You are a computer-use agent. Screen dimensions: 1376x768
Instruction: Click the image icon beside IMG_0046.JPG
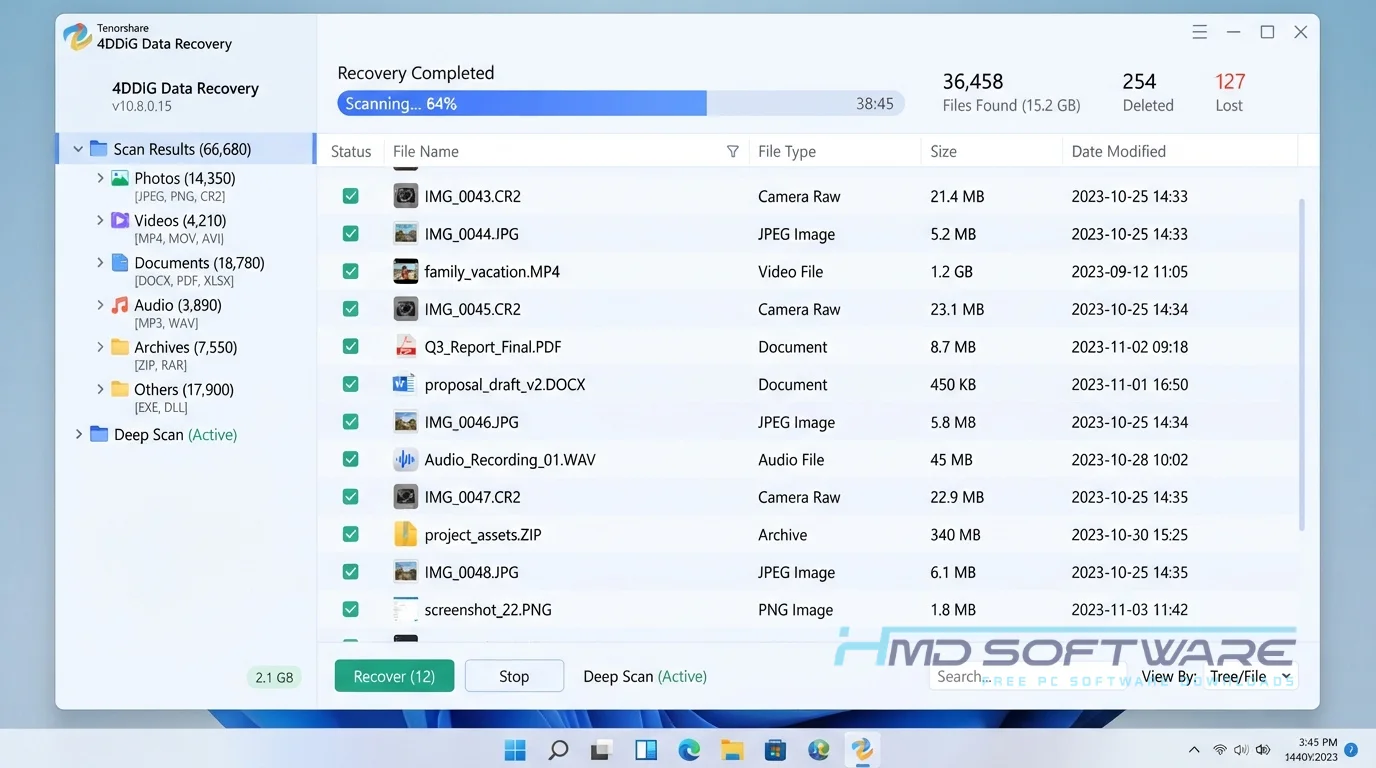[405, 422]
